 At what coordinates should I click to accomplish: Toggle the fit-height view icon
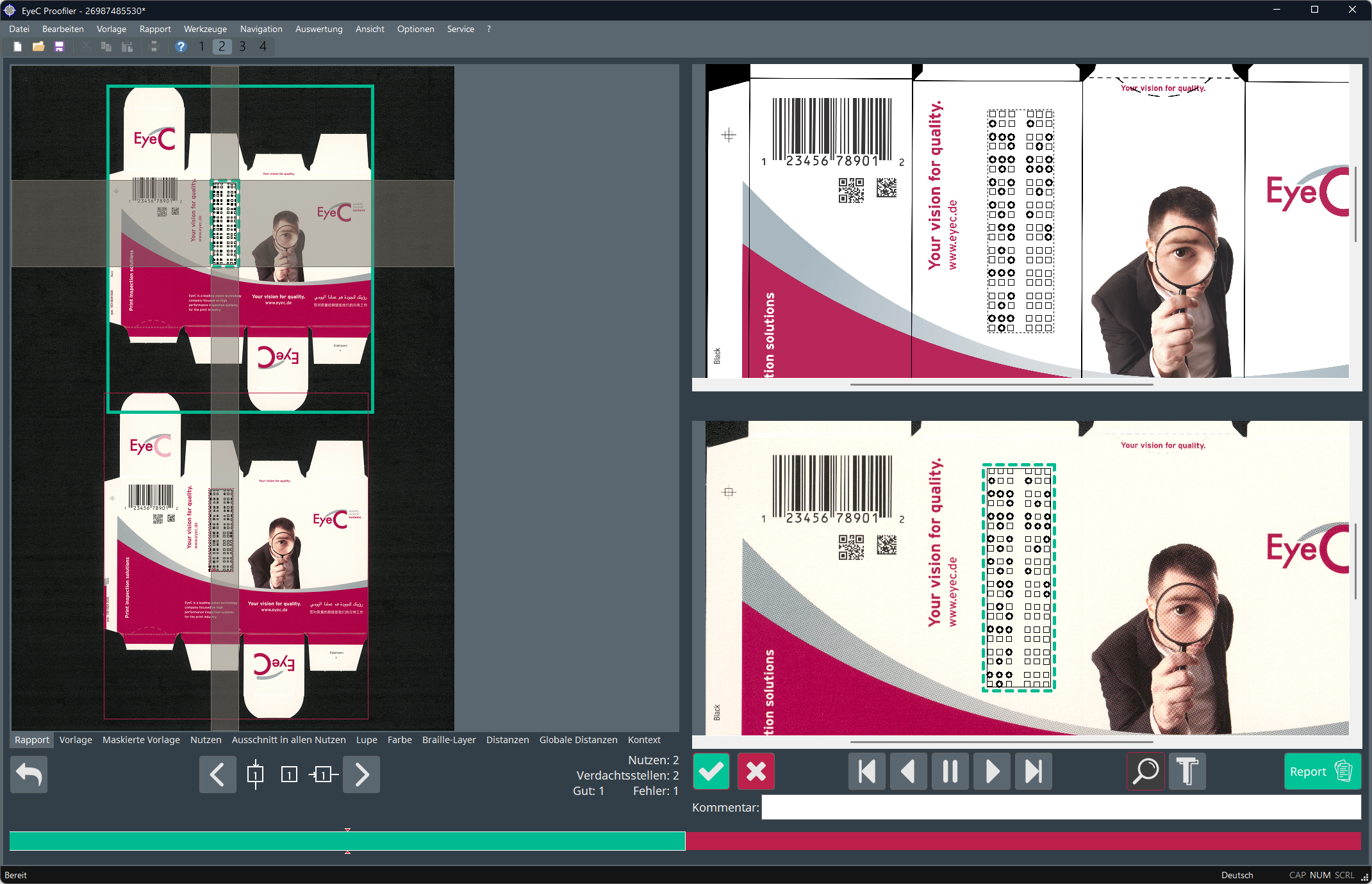(x=256, y=774)
